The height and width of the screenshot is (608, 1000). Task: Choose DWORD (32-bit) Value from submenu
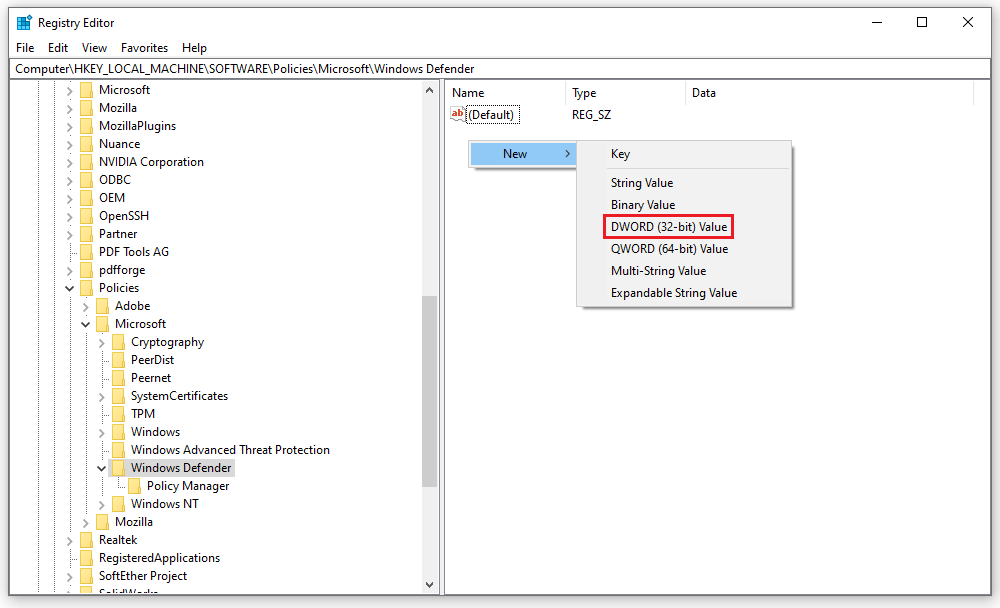pyautogui.click(x=668, y=227)
